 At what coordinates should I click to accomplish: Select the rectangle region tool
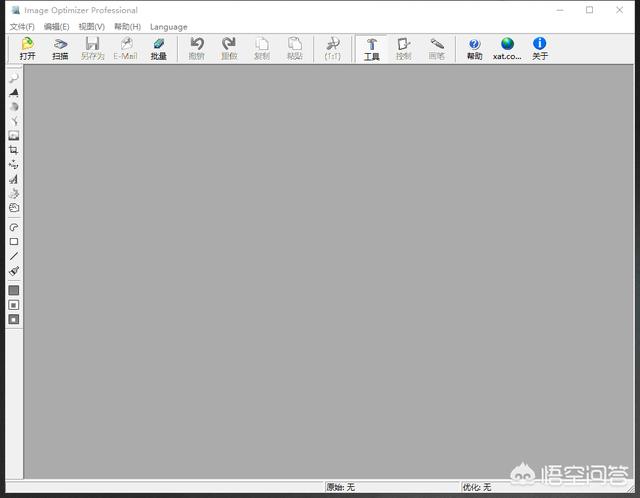(14, 242)
